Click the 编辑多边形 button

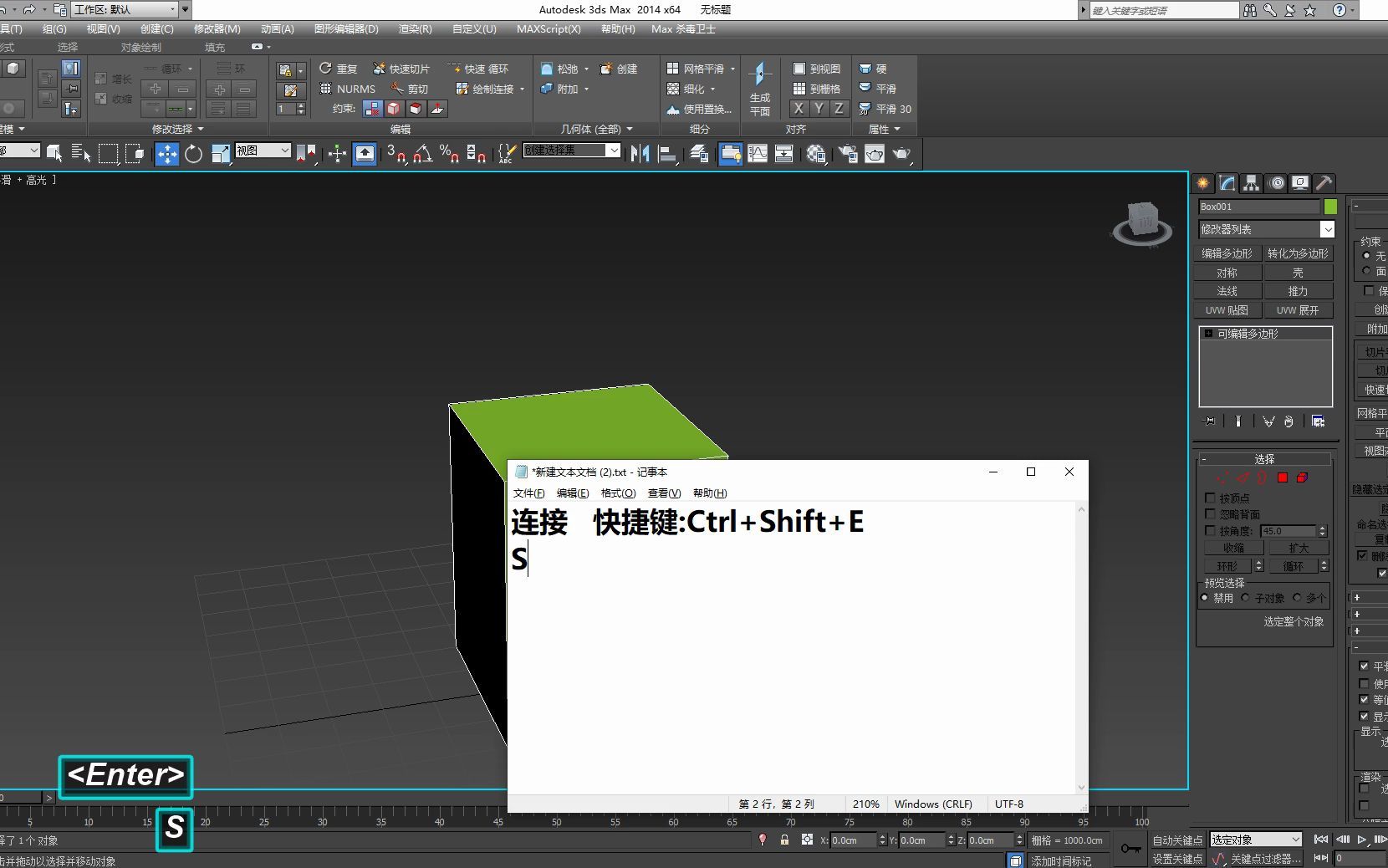pyautogui.click(x=1227, y=253)
